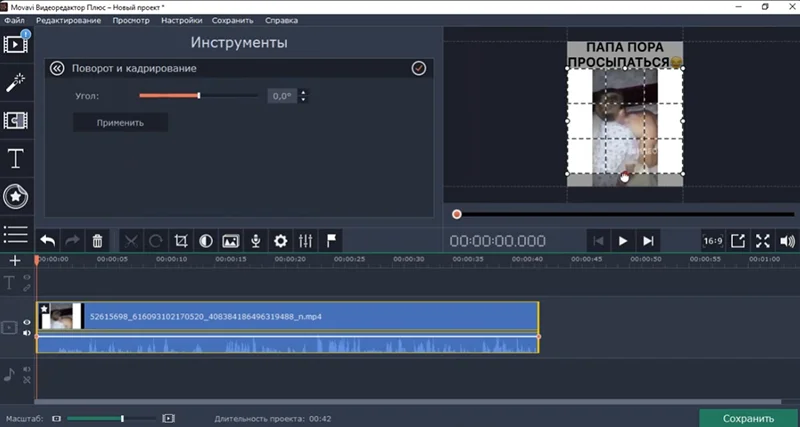
Task: Add a marker with flag icon
Action: [331, 241]
